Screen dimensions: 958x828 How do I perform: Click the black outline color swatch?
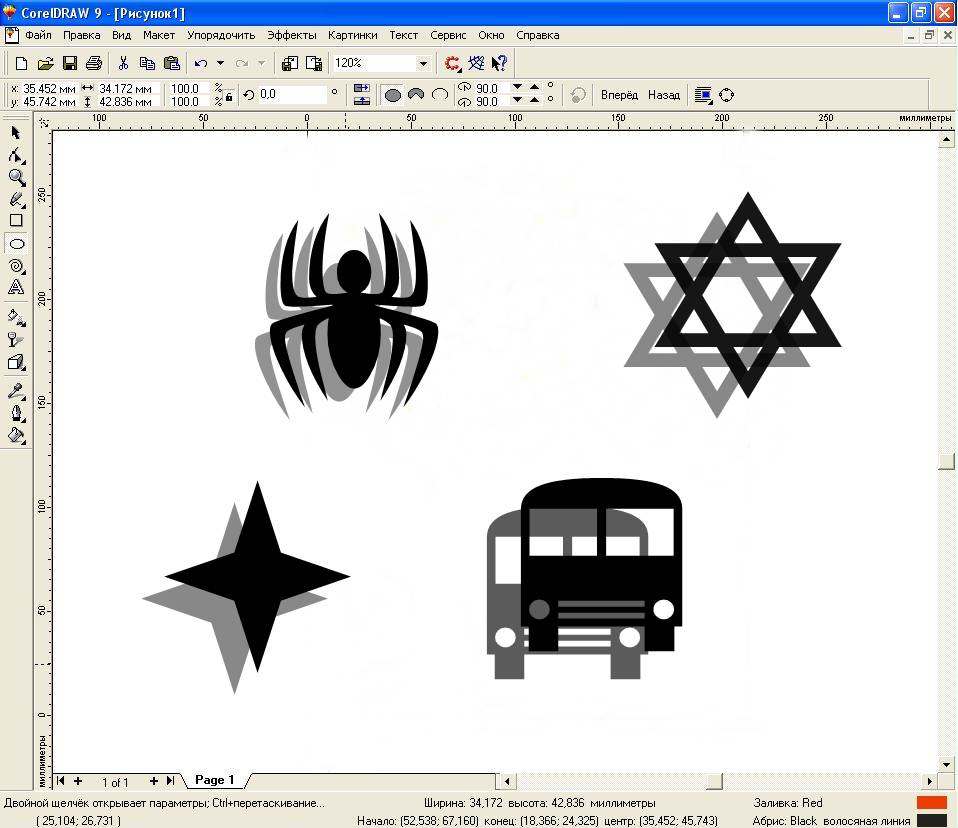point(932,821)
